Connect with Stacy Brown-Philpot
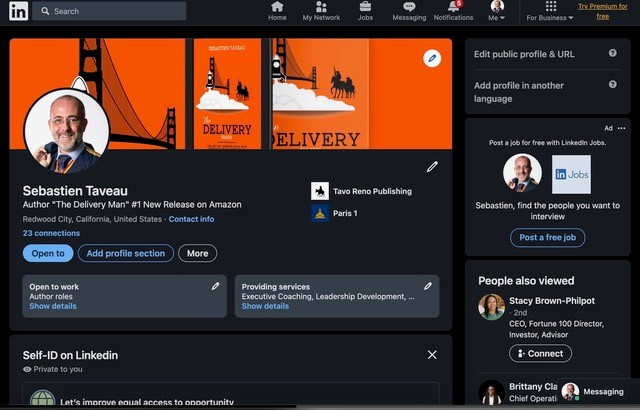Viewport: 640px width, 410px height. click(540, 353)
